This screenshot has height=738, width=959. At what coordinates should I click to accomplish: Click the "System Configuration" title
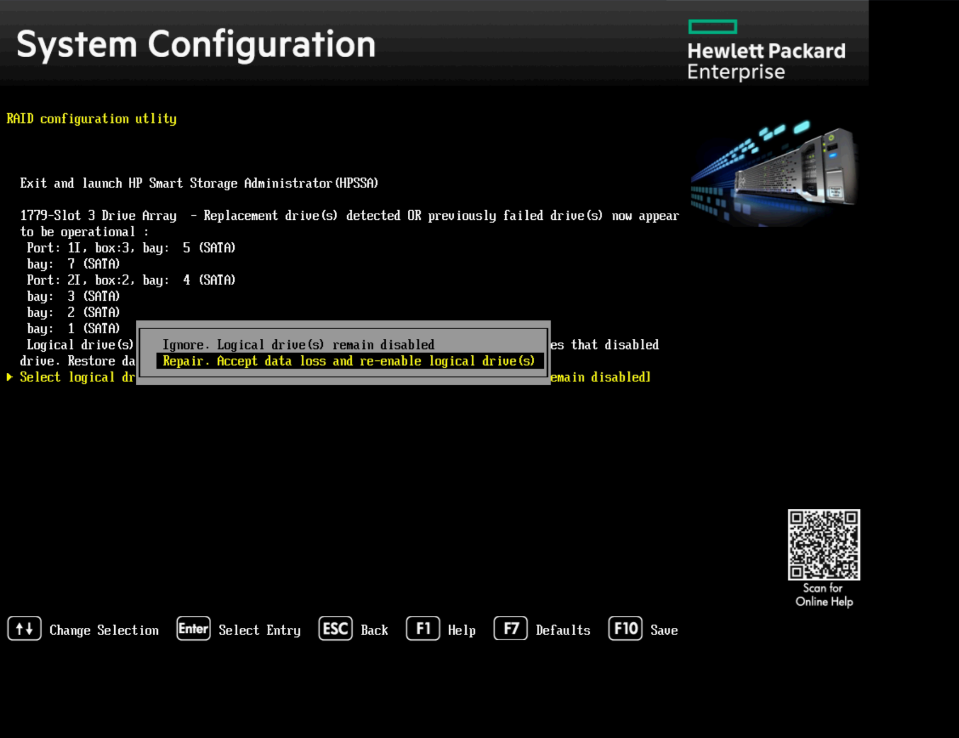pyautogui.click(x=196, y=45)
